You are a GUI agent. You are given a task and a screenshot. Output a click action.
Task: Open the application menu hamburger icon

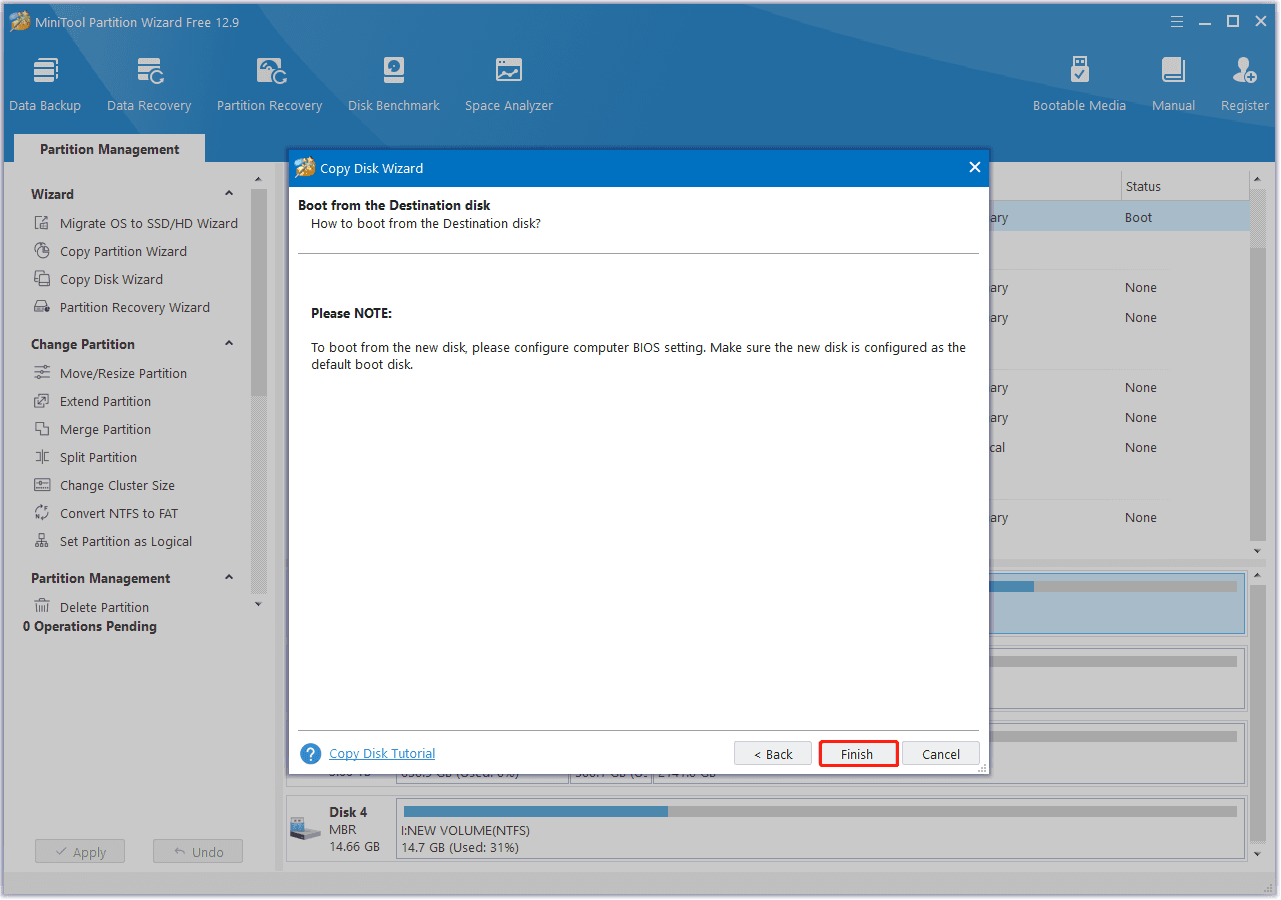tap(1177, 21)
